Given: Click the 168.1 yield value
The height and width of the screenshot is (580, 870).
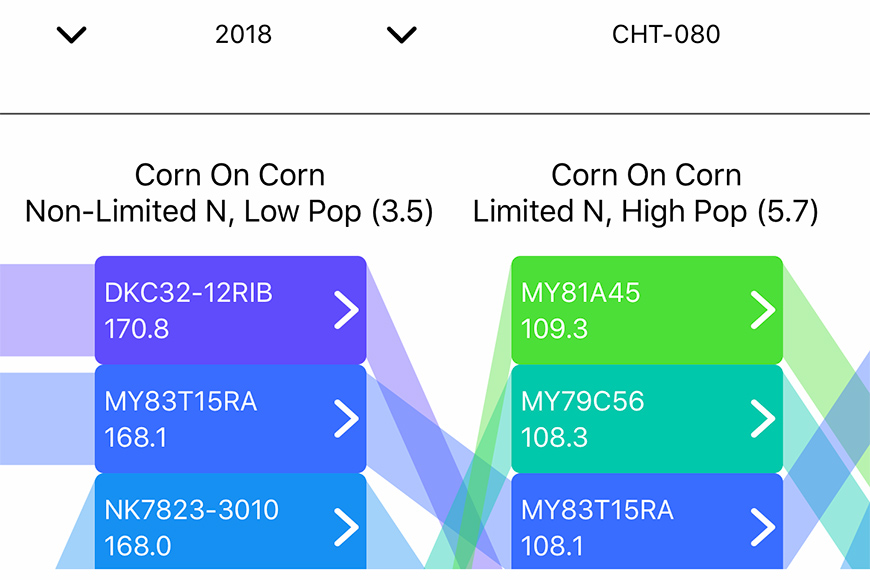Looking at the screenshot, I should [136, 437].
